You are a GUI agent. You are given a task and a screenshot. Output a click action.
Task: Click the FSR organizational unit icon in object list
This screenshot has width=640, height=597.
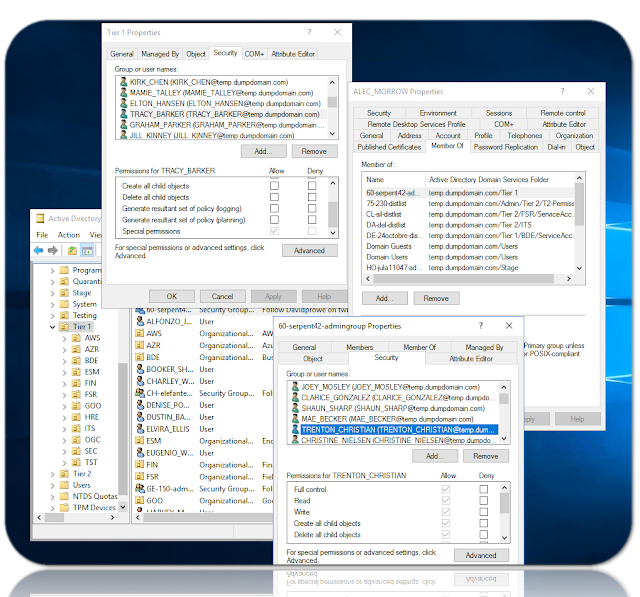click(140, 477)
